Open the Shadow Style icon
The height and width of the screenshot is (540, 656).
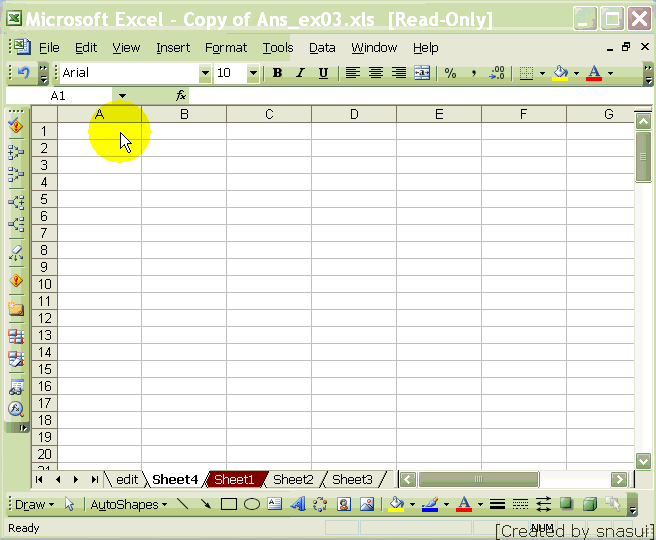(566, 503)
